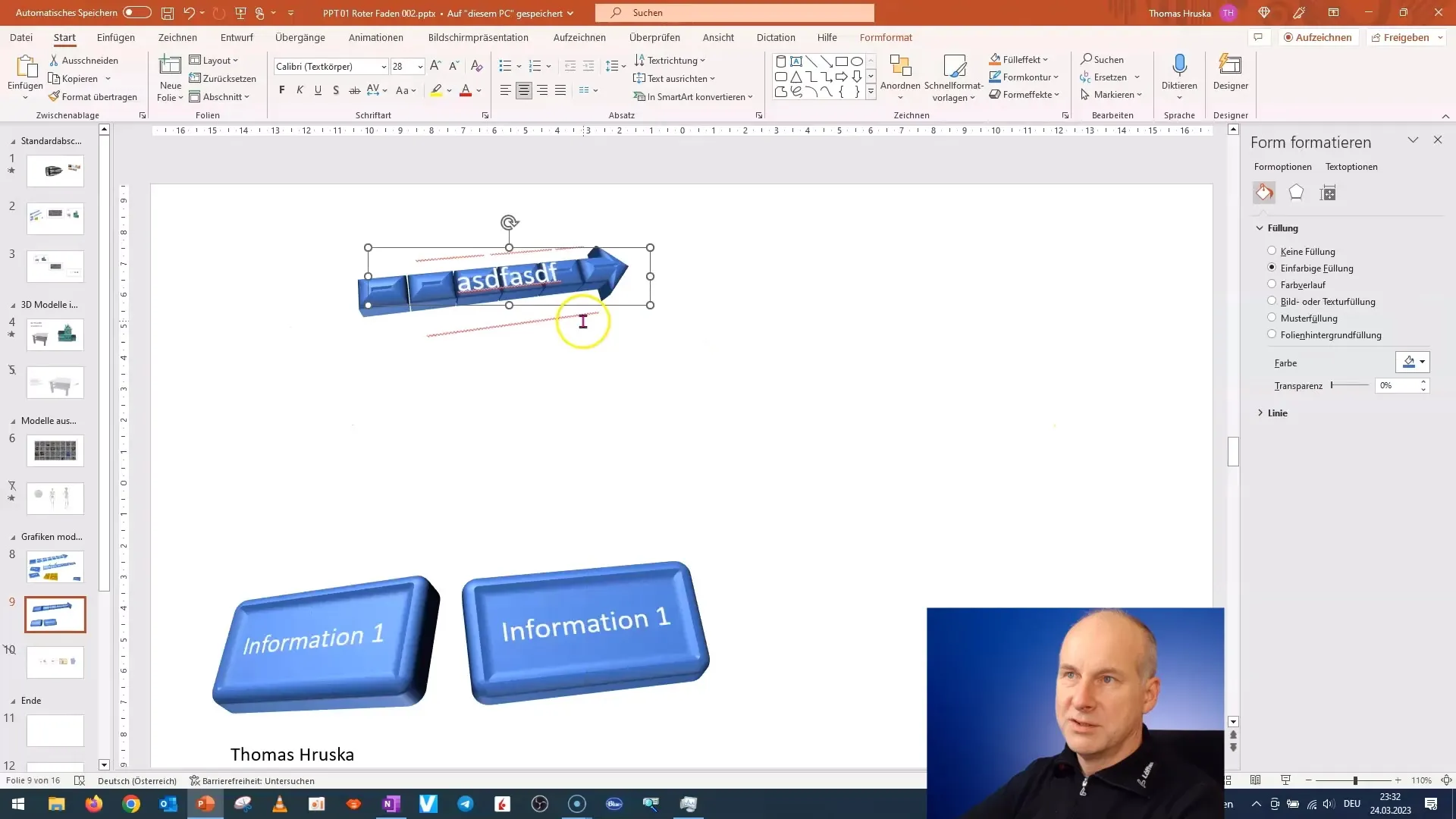Click the Textoptionen tab
Image resolution: width=1456 pixels, height=819 pixels.
pyautogui.click(x=1352, y=166)
